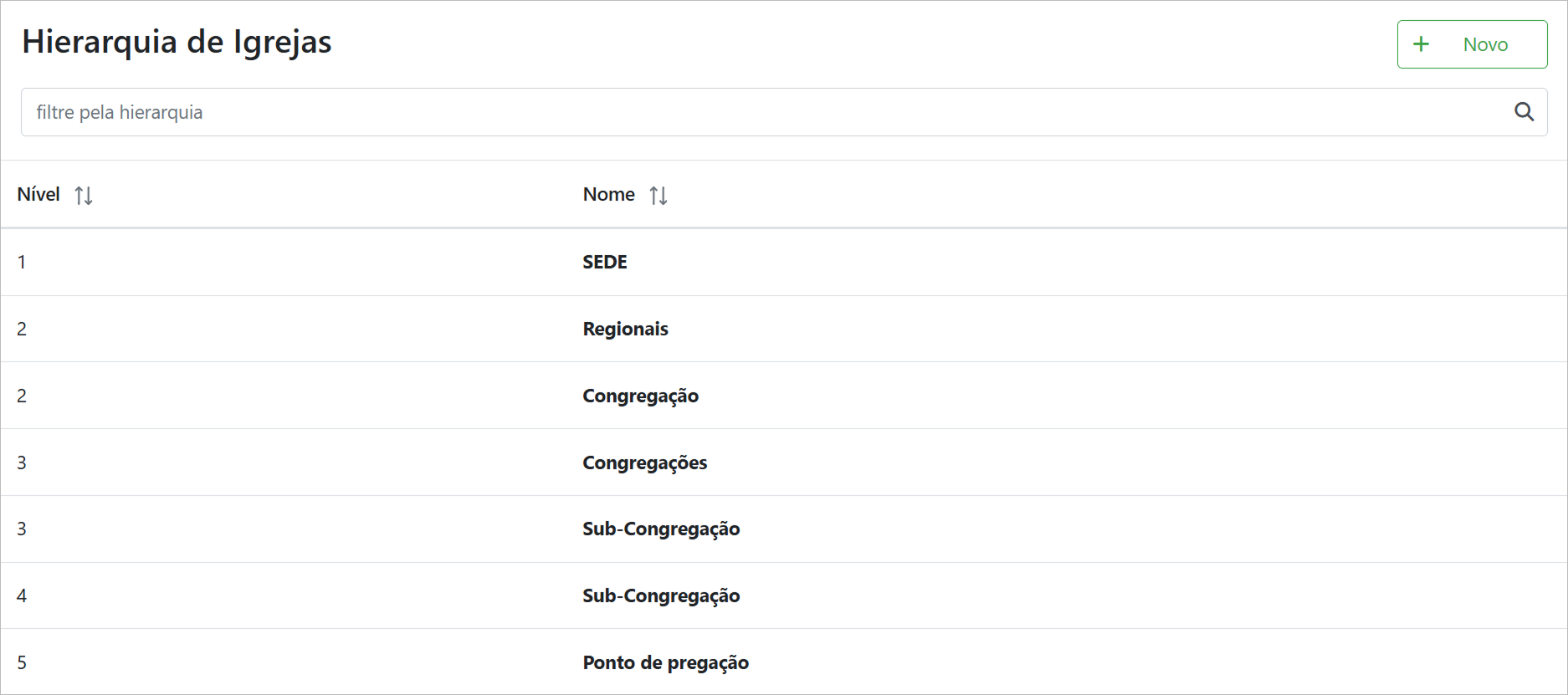Screen dimensions: 1568x695
Task: Click Sub-Congregação entry at level 3
Action: pos(661,529)
